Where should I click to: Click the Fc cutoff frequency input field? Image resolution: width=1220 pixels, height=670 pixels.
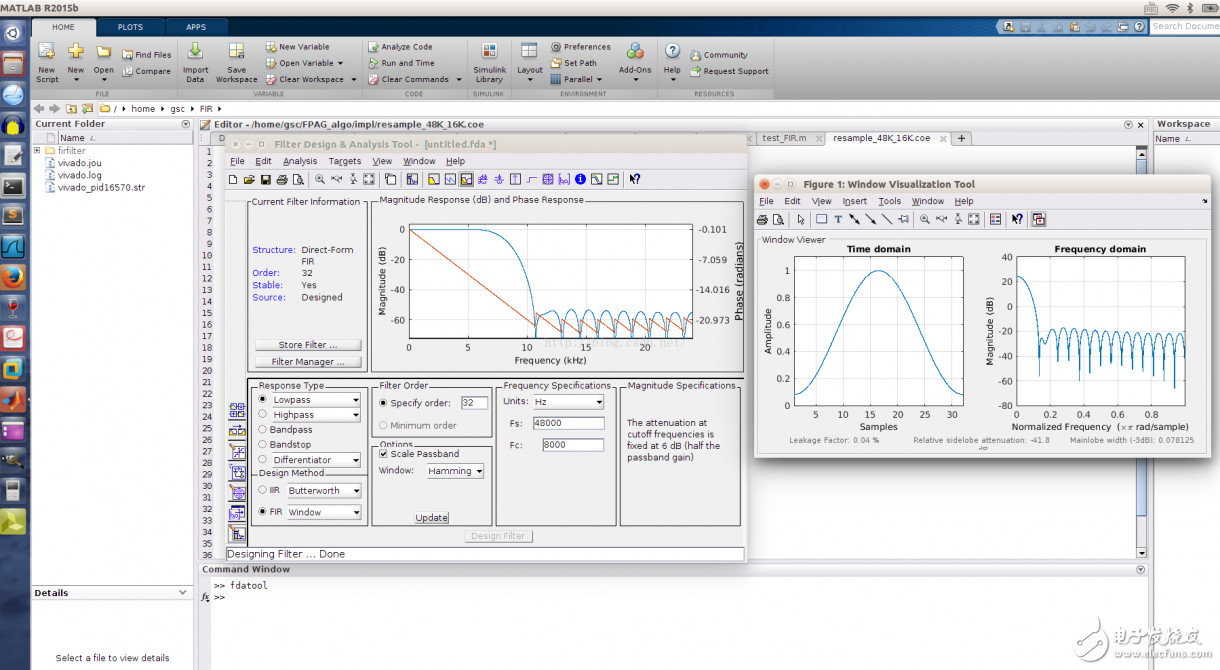573,445
